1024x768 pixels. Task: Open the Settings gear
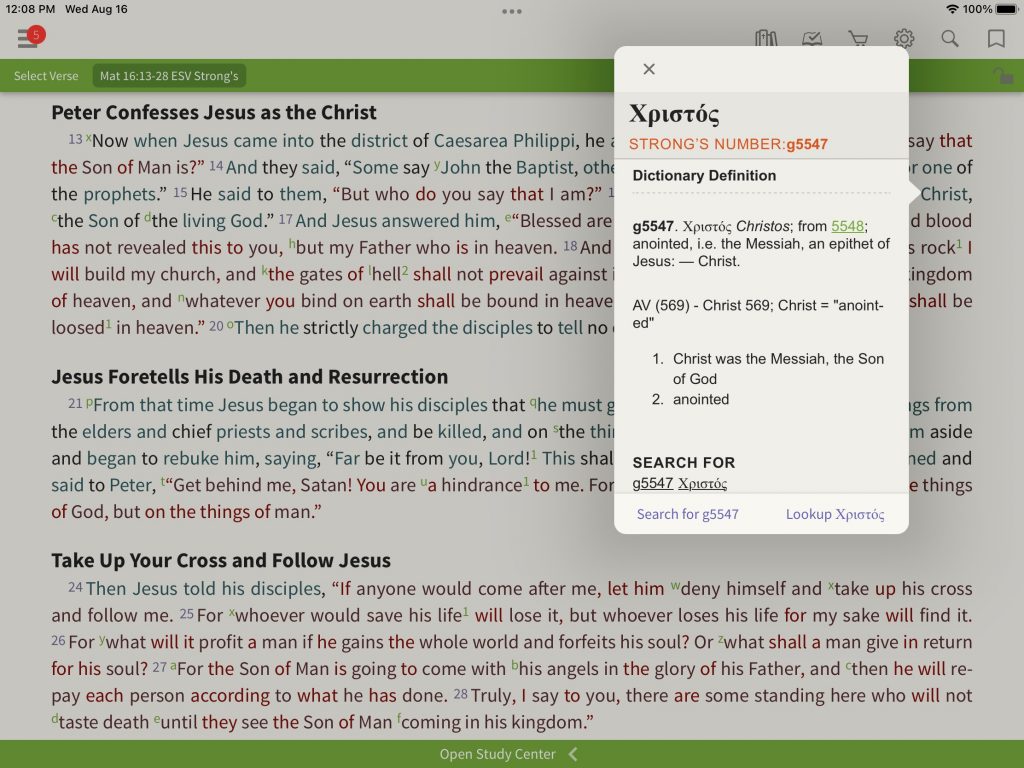pos(904,39)
